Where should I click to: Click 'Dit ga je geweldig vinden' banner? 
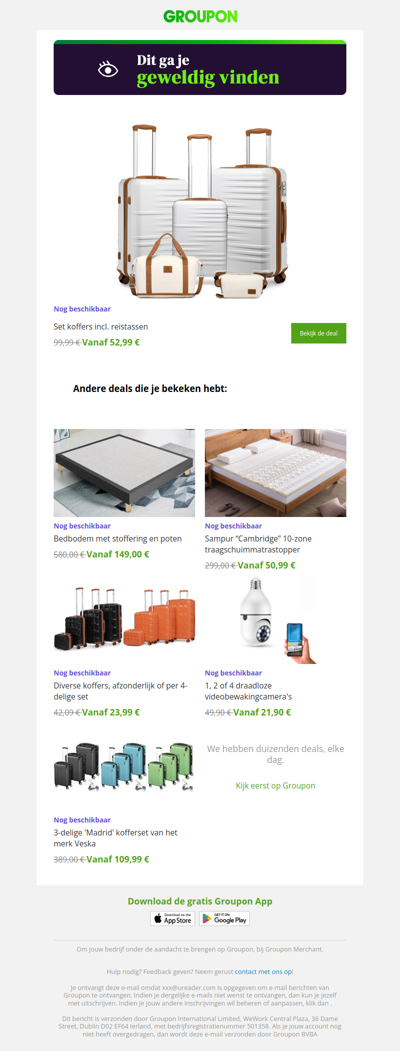tap(200, 68)
